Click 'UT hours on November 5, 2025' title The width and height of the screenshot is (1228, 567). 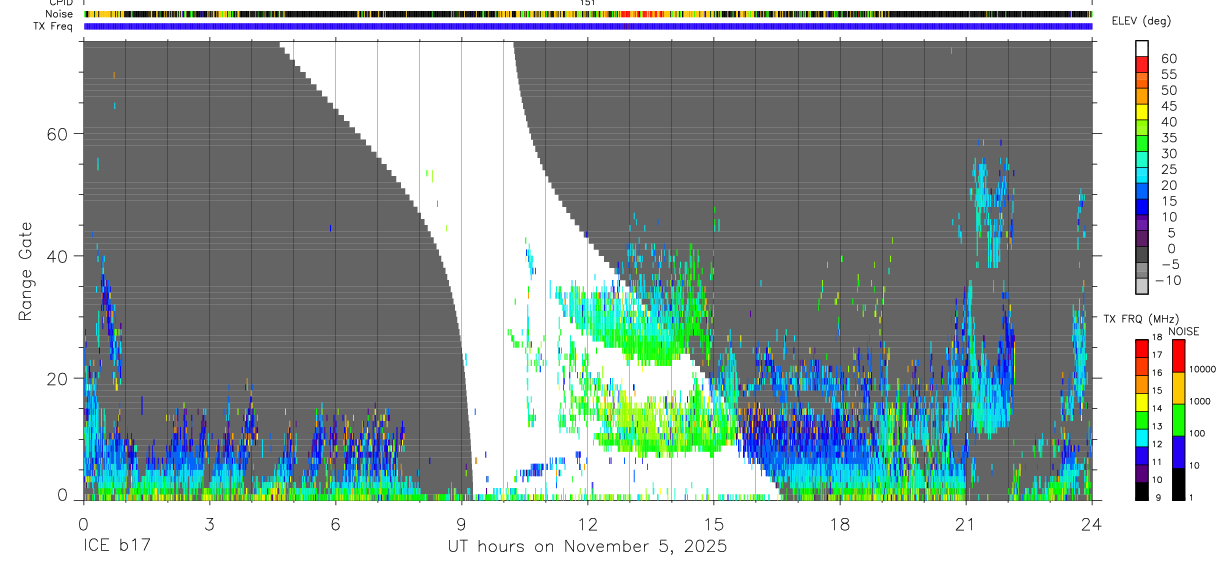click(x=587, y=547)
